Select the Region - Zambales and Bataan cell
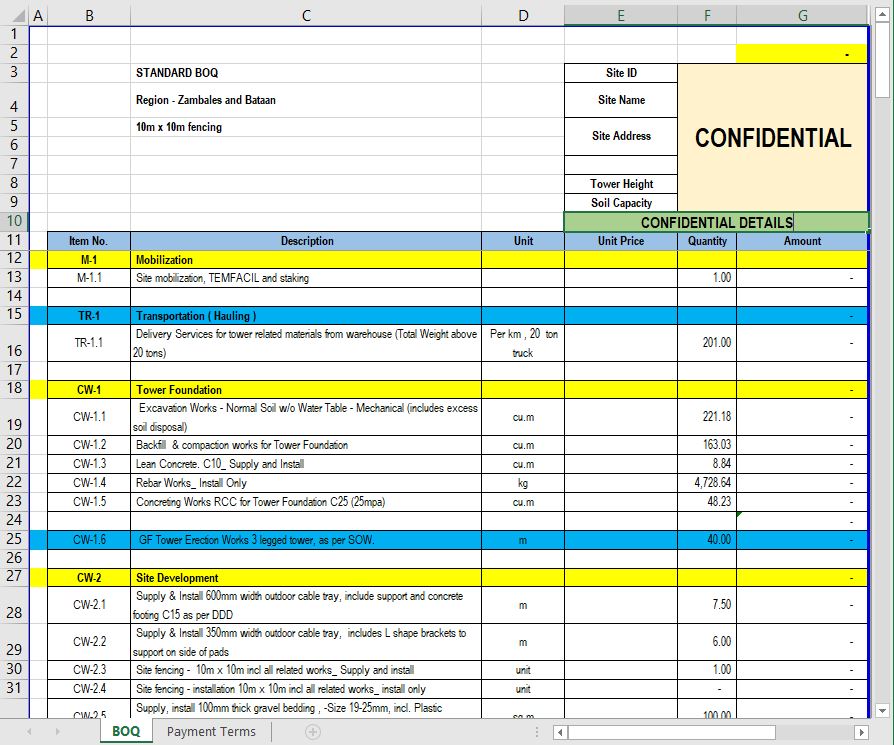Image resolution: width=894 pixels, height=745 pixels. tap(306, 100)
